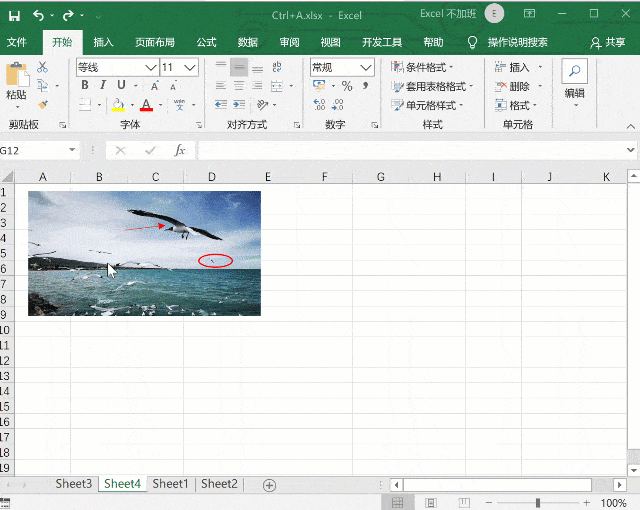Apply borders with the border icon
Viewport: 640px width, 510px height.
(x=85, y=105)
